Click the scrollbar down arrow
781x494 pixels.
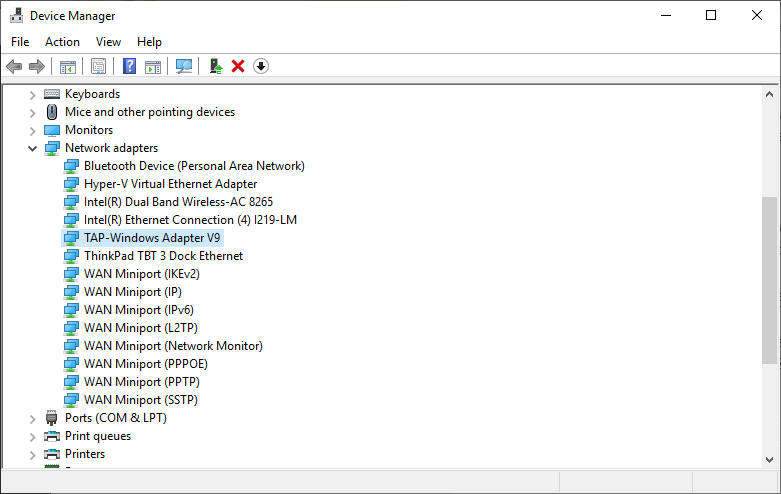click(x=769, y=460)
